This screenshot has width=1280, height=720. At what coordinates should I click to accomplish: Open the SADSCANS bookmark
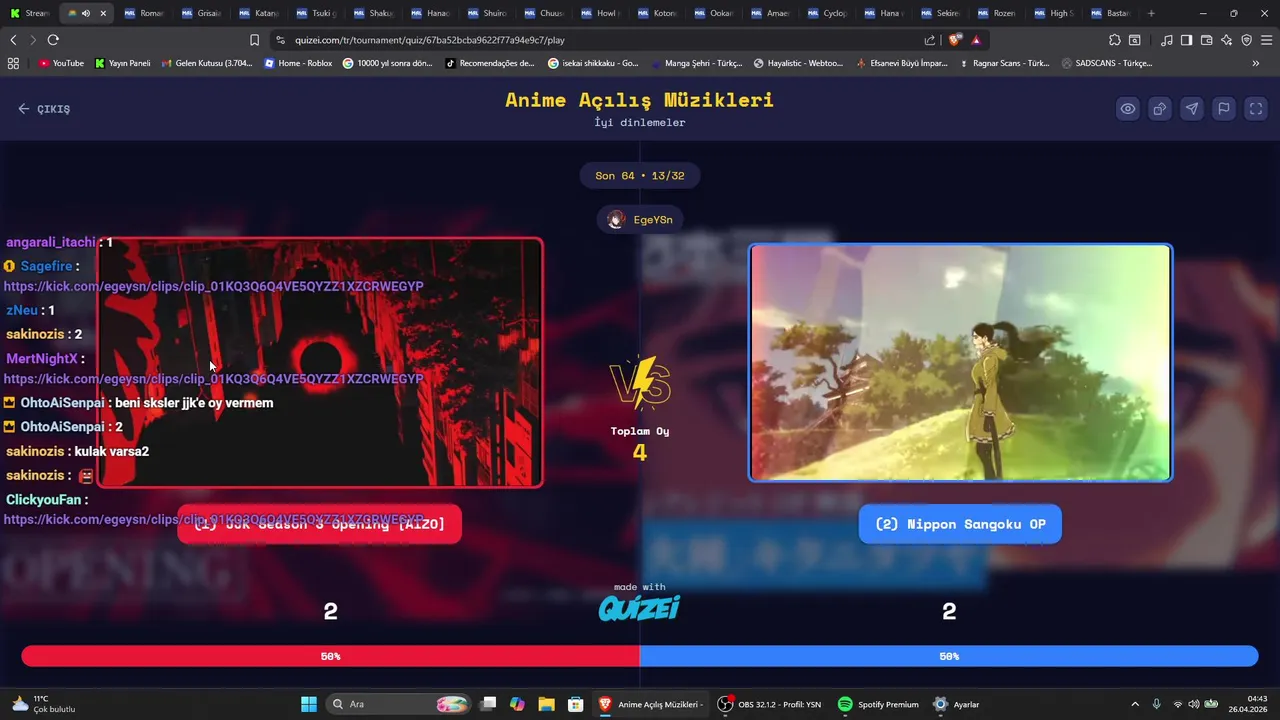[x=1107, y=63]
